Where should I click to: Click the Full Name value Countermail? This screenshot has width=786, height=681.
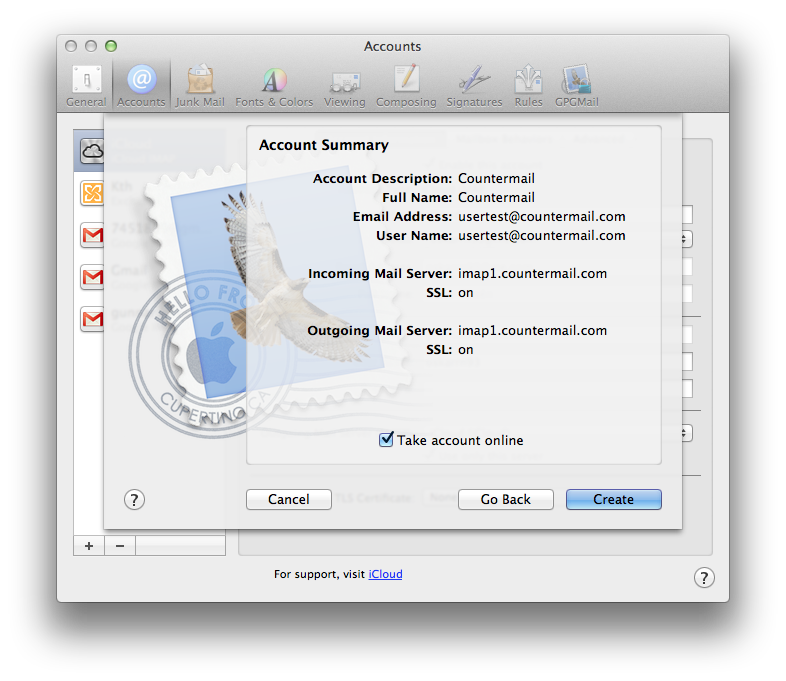click(x=496, y=198)
